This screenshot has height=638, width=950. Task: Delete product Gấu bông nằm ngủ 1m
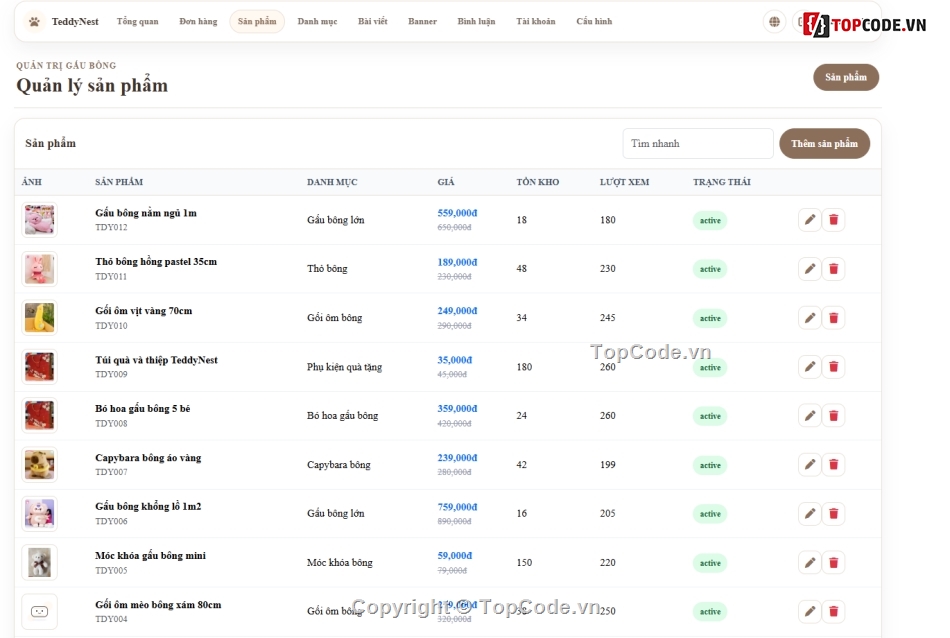click(834, 220)
